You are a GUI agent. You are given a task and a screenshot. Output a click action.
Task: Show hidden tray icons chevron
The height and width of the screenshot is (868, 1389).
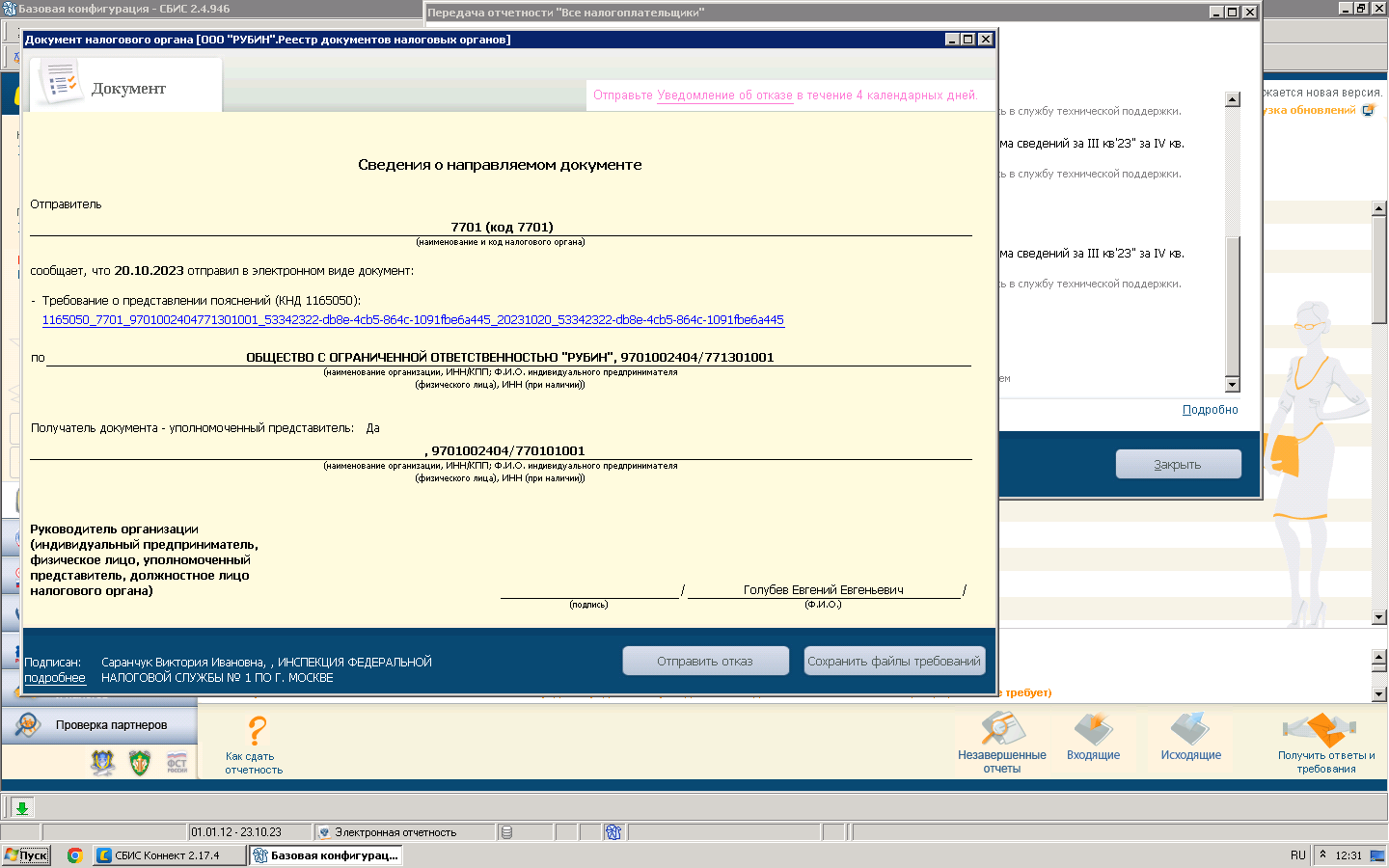point(1323,854)
